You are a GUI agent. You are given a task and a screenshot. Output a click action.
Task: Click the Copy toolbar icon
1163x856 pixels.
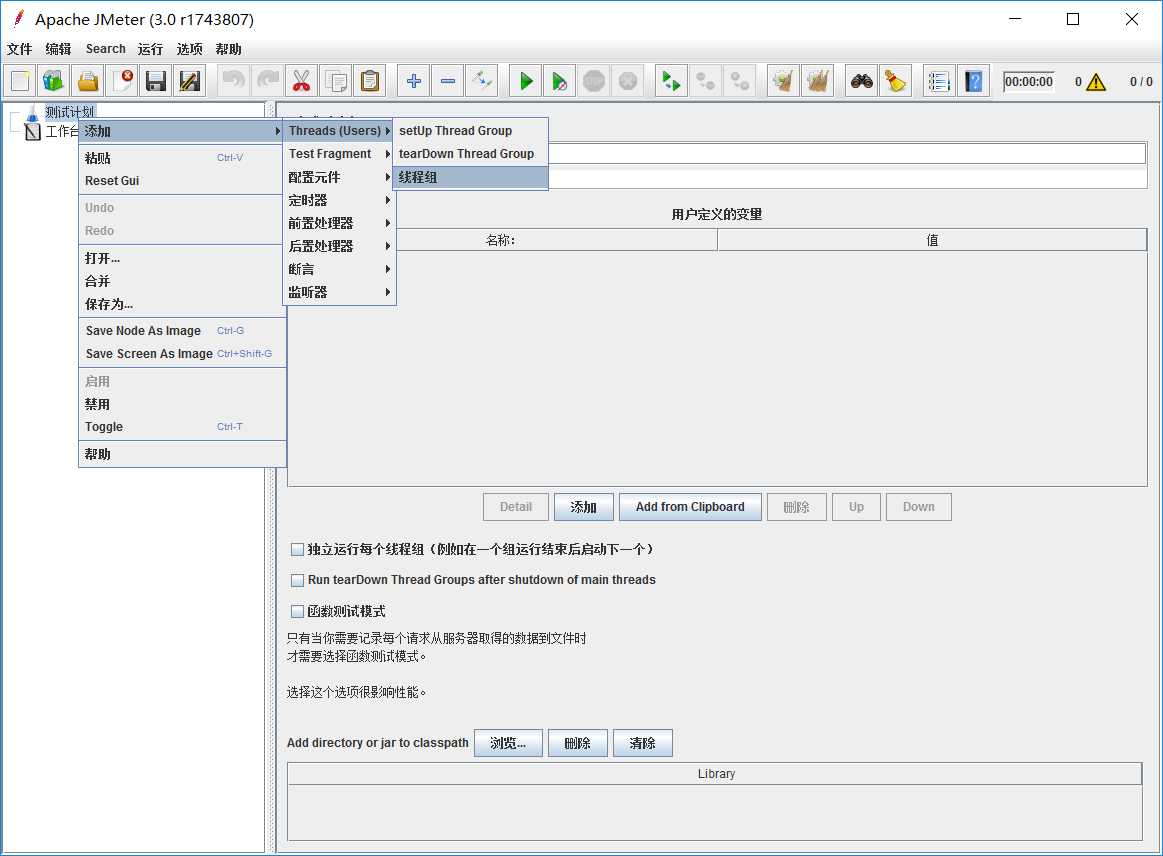(335, 81)
